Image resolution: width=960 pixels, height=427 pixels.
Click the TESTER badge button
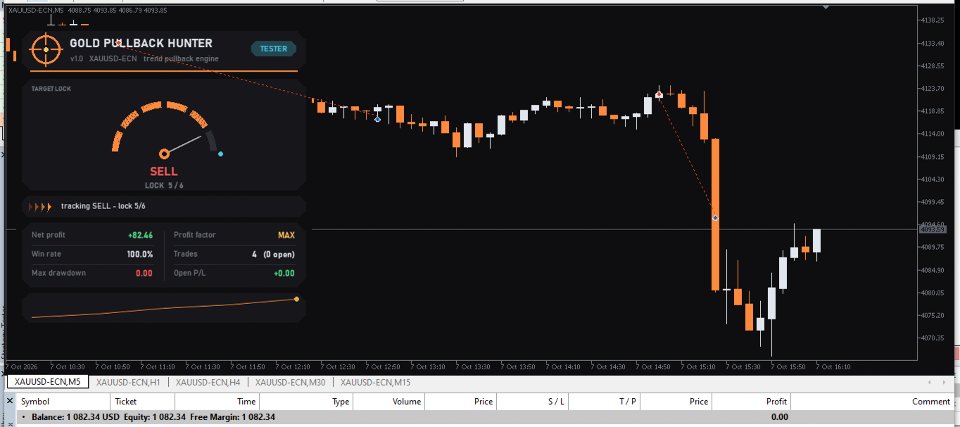[274, 49]
